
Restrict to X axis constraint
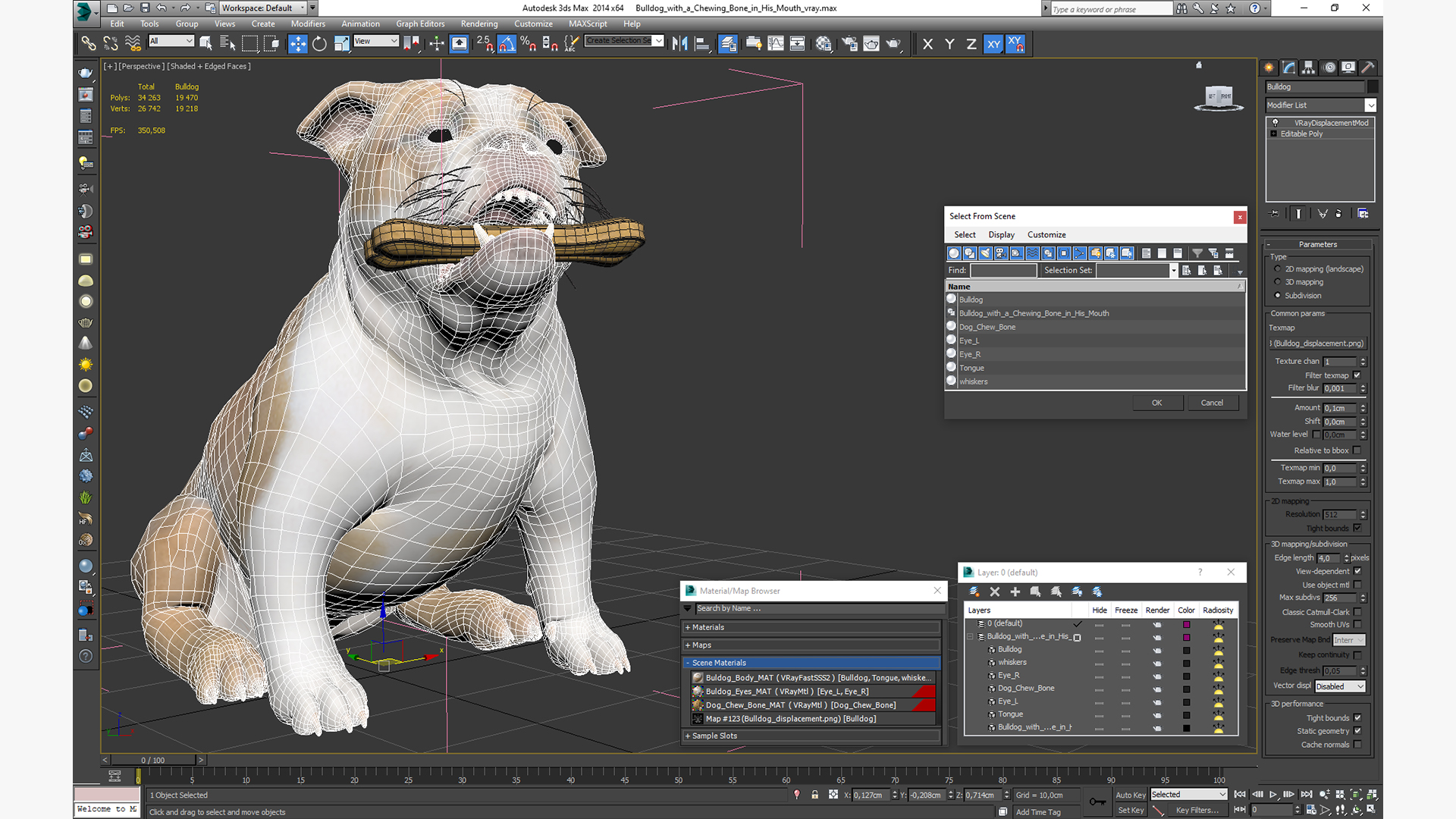click(x=927, y=44)
